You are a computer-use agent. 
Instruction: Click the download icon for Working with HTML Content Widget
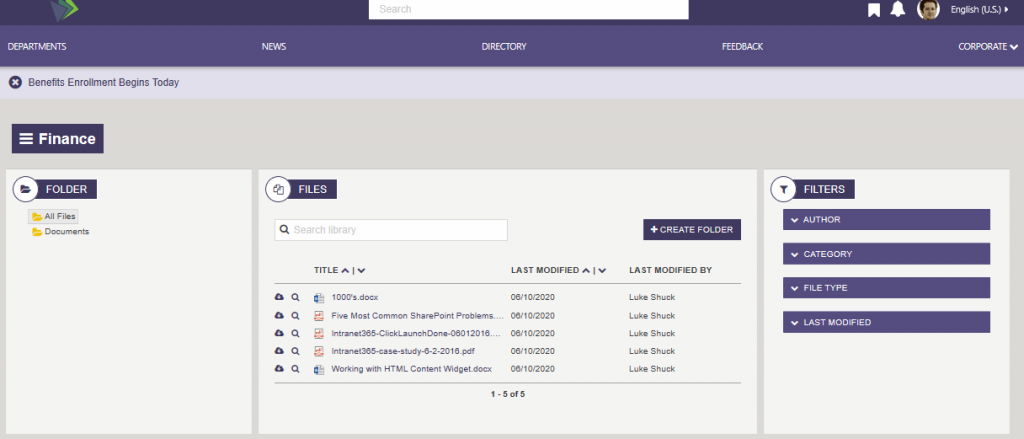[279, 369]
